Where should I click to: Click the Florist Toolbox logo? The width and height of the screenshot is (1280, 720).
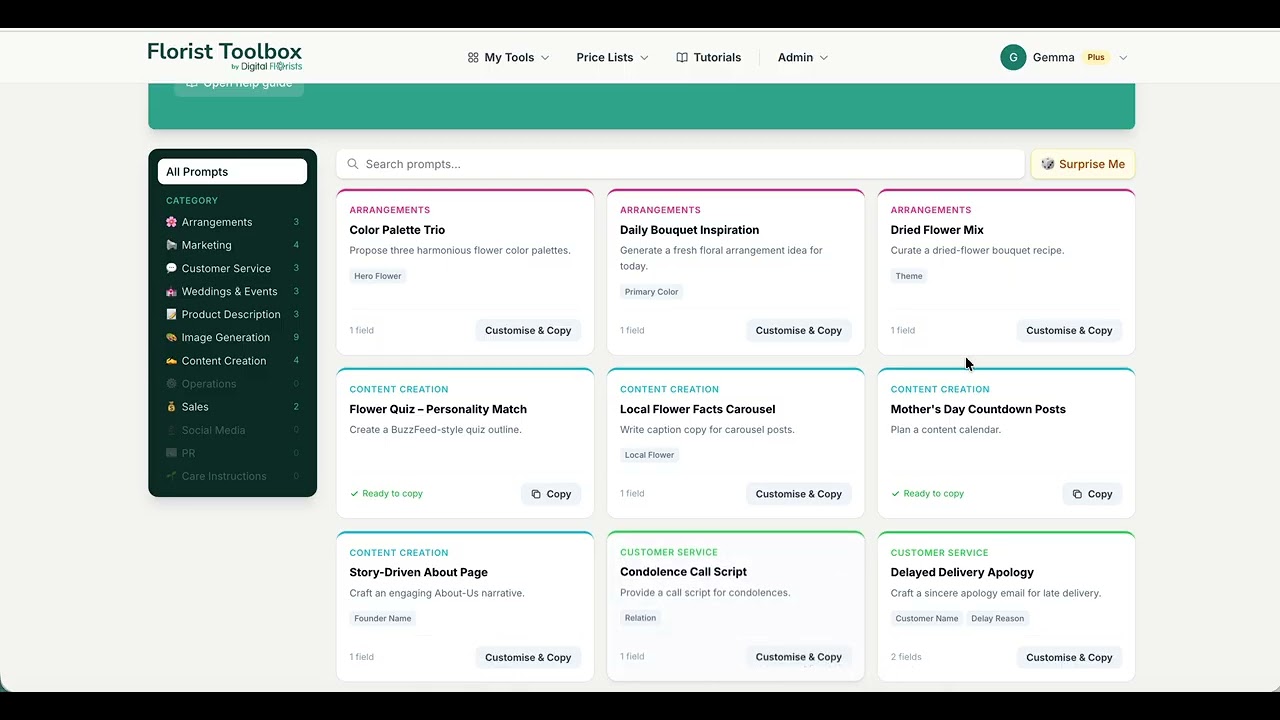click(225, 56)
